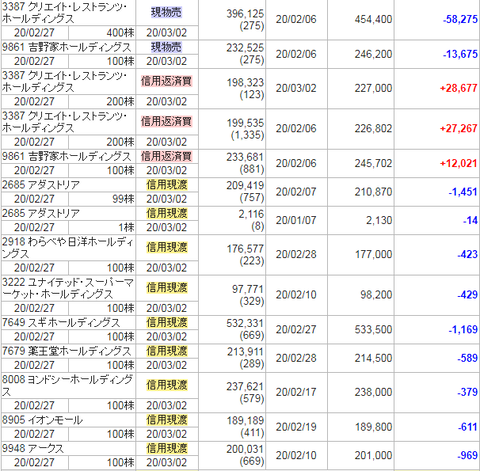Click 信用現渡 label for スギホールディングス
480x471 pixels.
pos(167,323)
